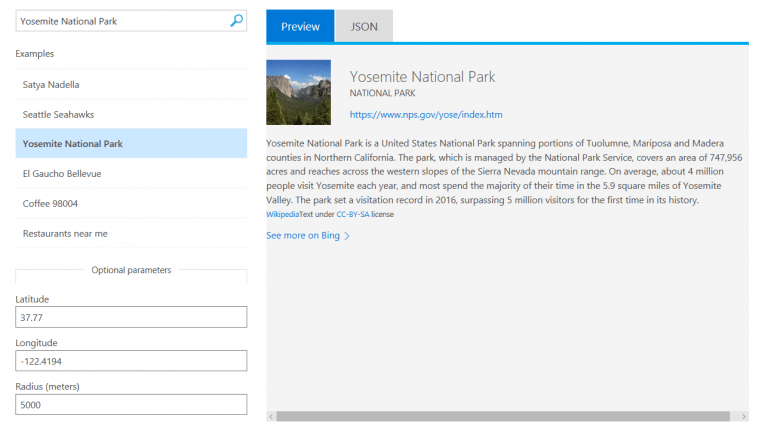768x428 pixels.
Task: Select the Coffee 98004 example
Action: (50, 203)
